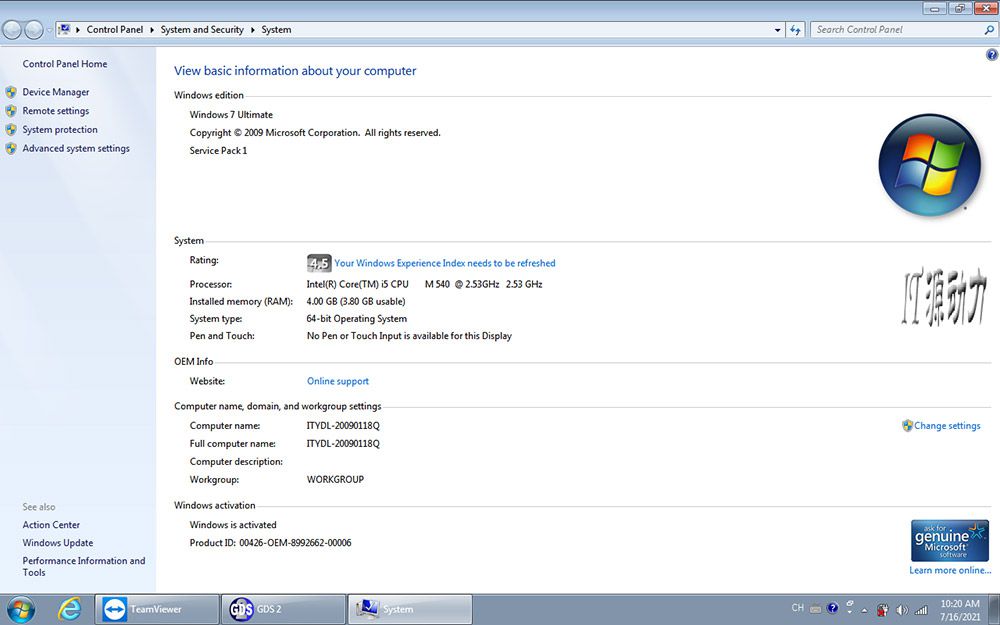1000x625 pixels.
Task: Click the Back navigation arrow button
Action: [x=12, y=29]
